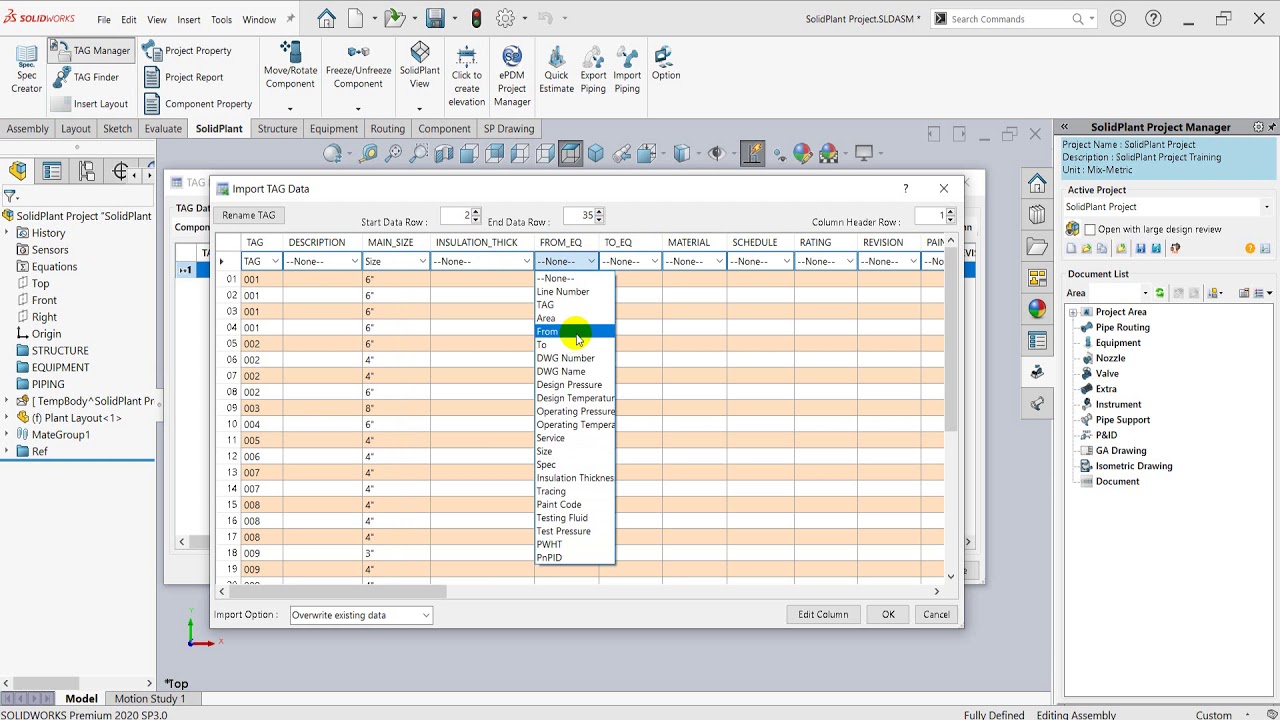Open the Spec Creator tool

pos(26,68)
